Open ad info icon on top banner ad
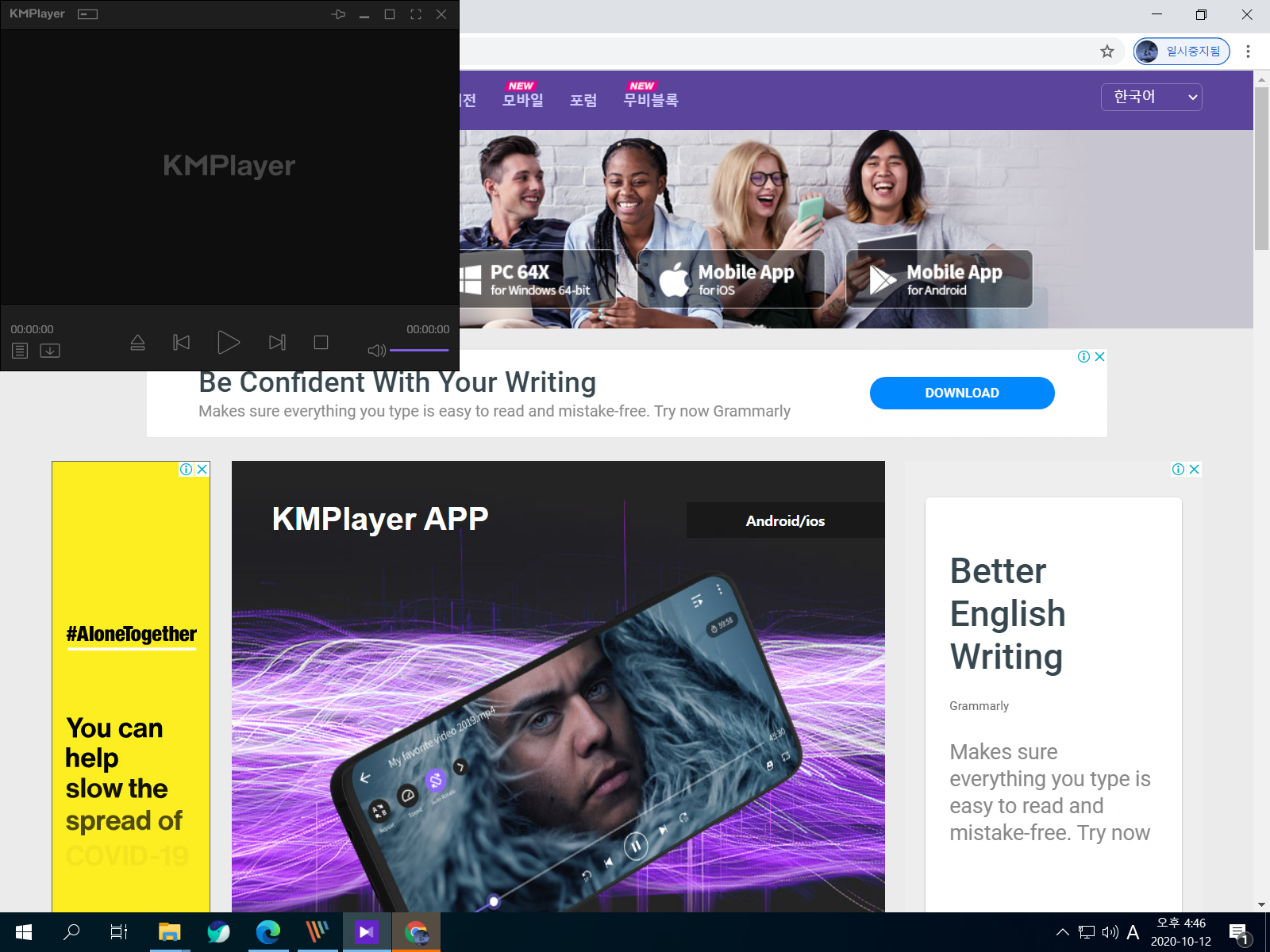This screenshot has height=952, width=1270. 1083,357
